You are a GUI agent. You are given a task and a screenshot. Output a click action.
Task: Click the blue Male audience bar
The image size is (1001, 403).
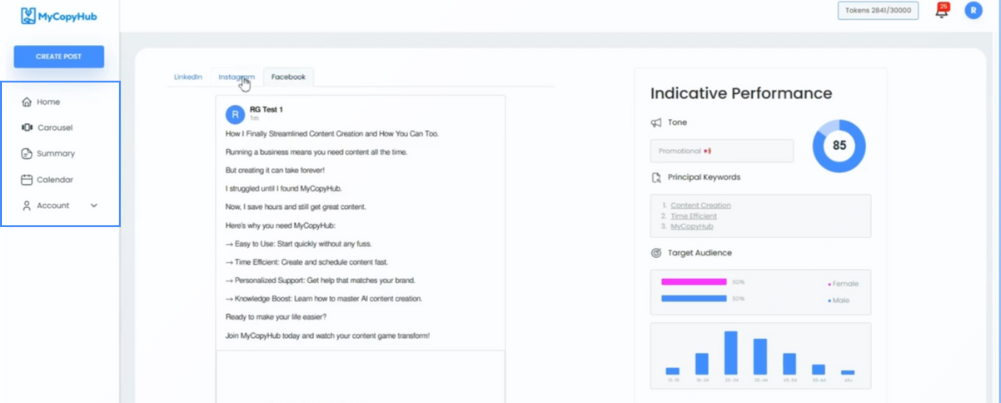coord(694,298)
